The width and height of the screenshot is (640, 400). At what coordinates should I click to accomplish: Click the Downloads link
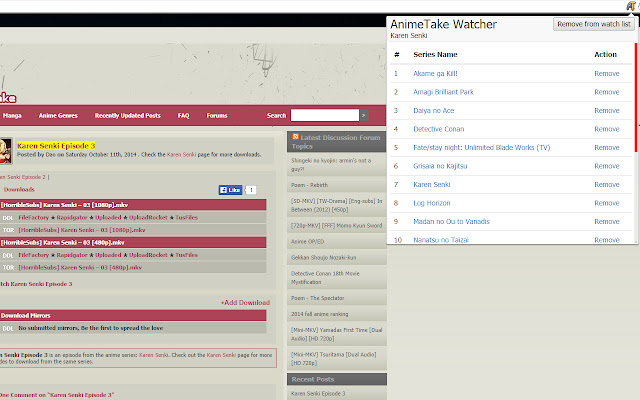19,189
